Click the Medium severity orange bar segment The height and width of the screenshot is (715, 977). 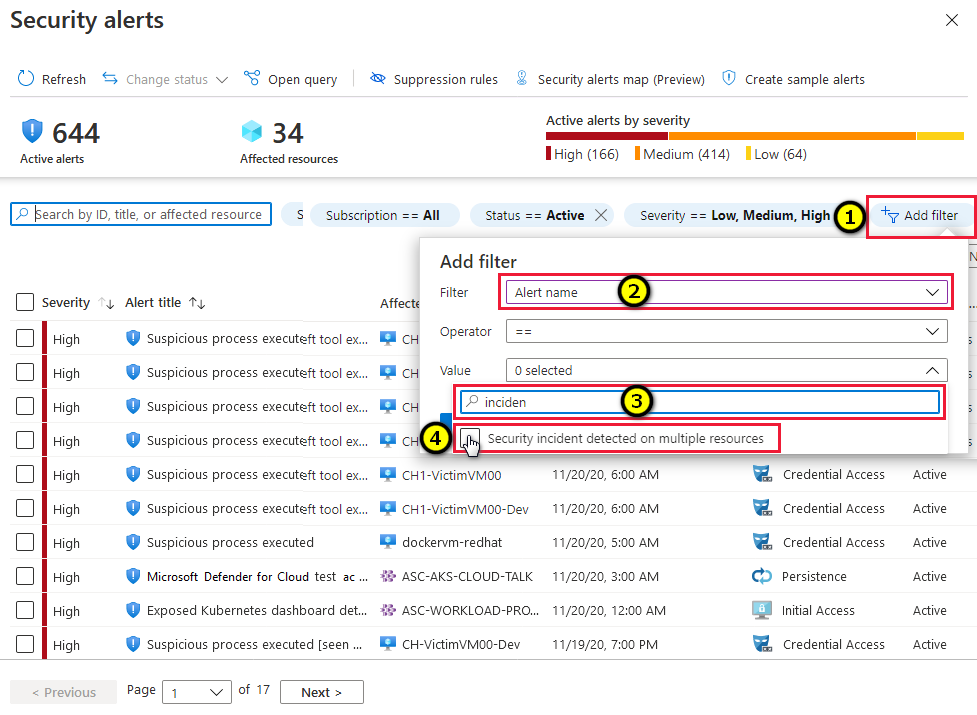793,136
